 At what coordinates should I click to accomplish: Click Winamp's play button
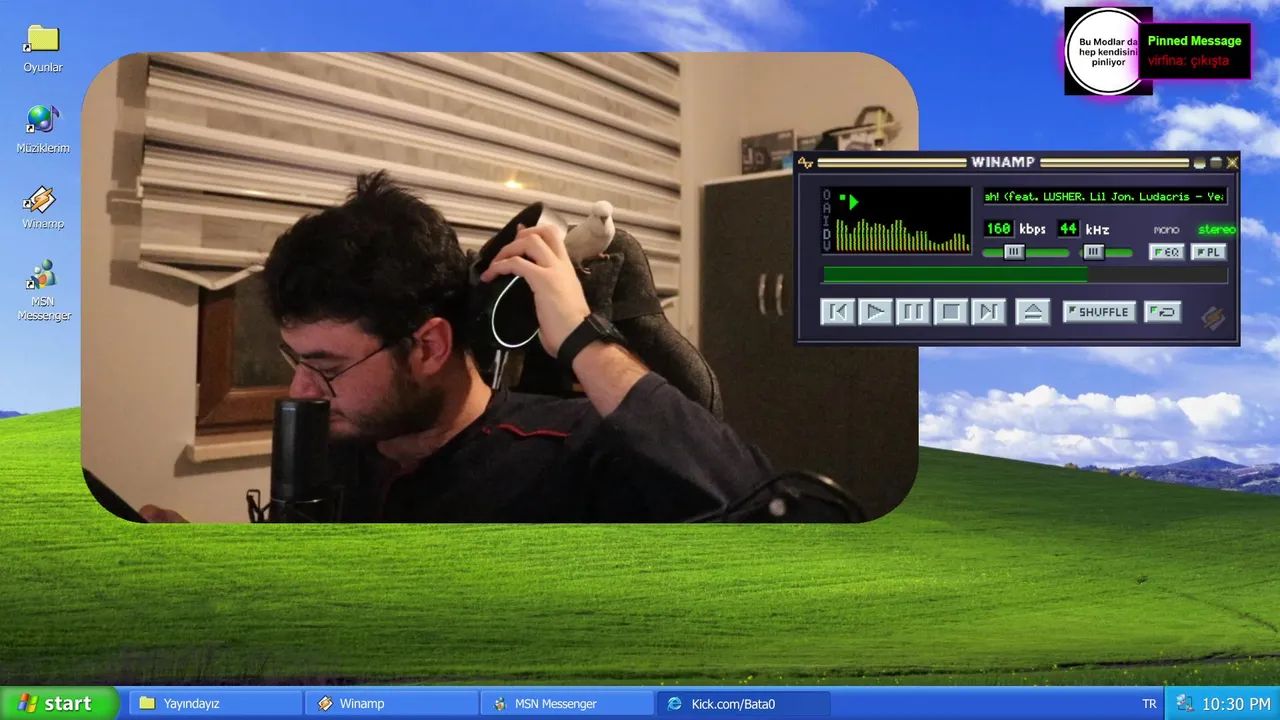click(875, 312)
